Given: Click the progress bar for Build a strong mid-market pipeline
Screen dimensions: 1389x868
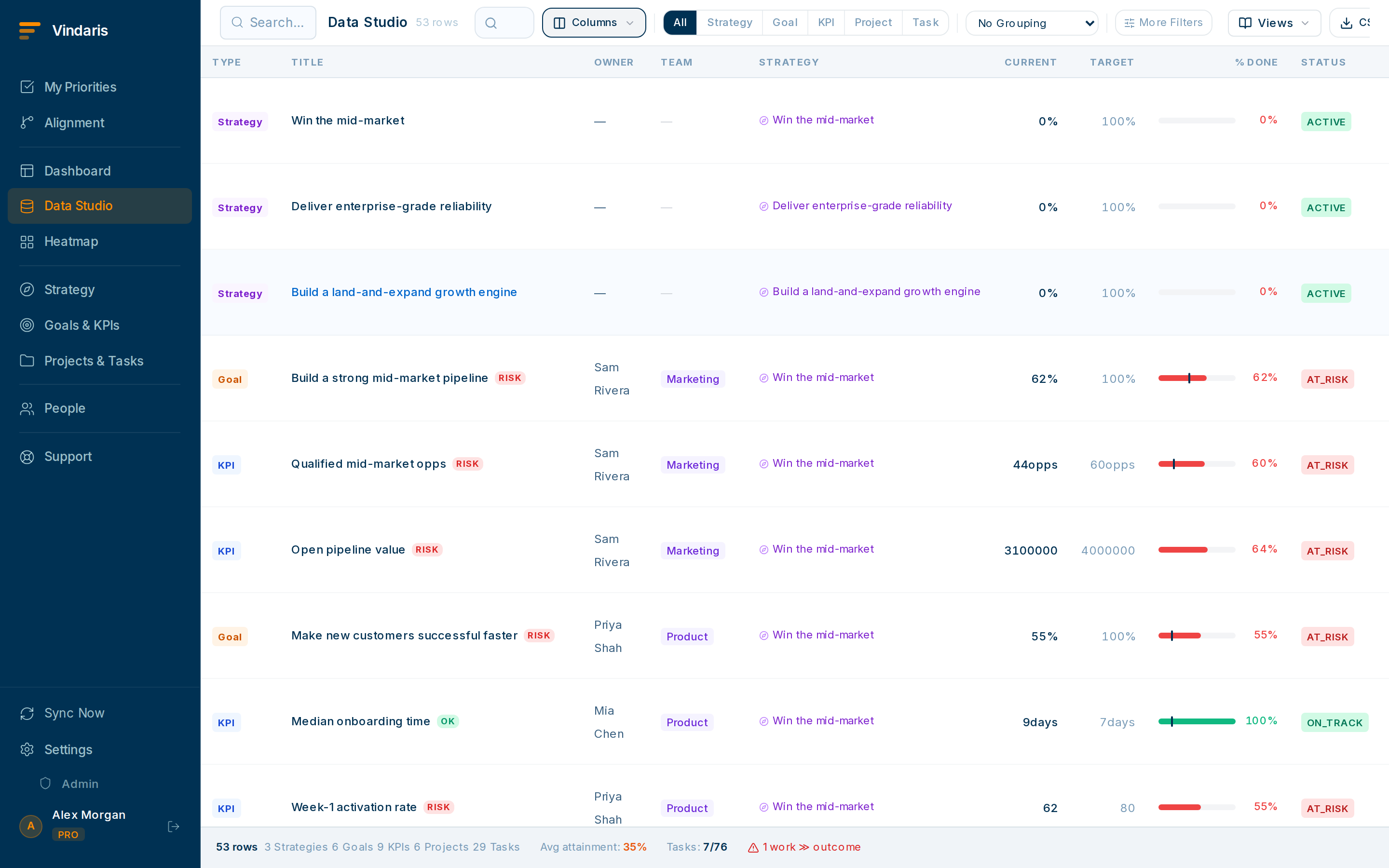Looking at the screenshot, I should click(1196, 378).
